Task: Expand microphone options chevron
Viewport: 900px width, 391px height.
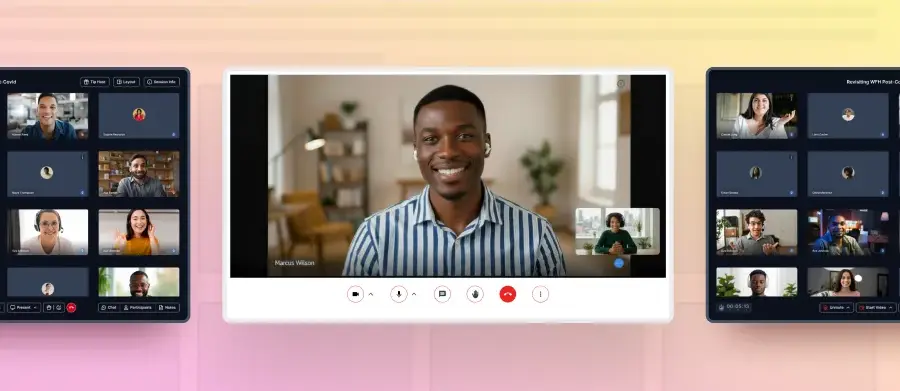Action: point(414,294)
